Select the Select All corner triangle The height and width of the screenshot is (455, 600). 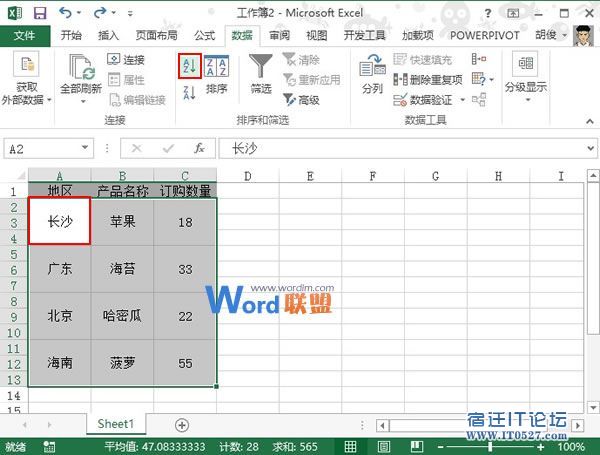pyautogui.click(x=20, y=176)
